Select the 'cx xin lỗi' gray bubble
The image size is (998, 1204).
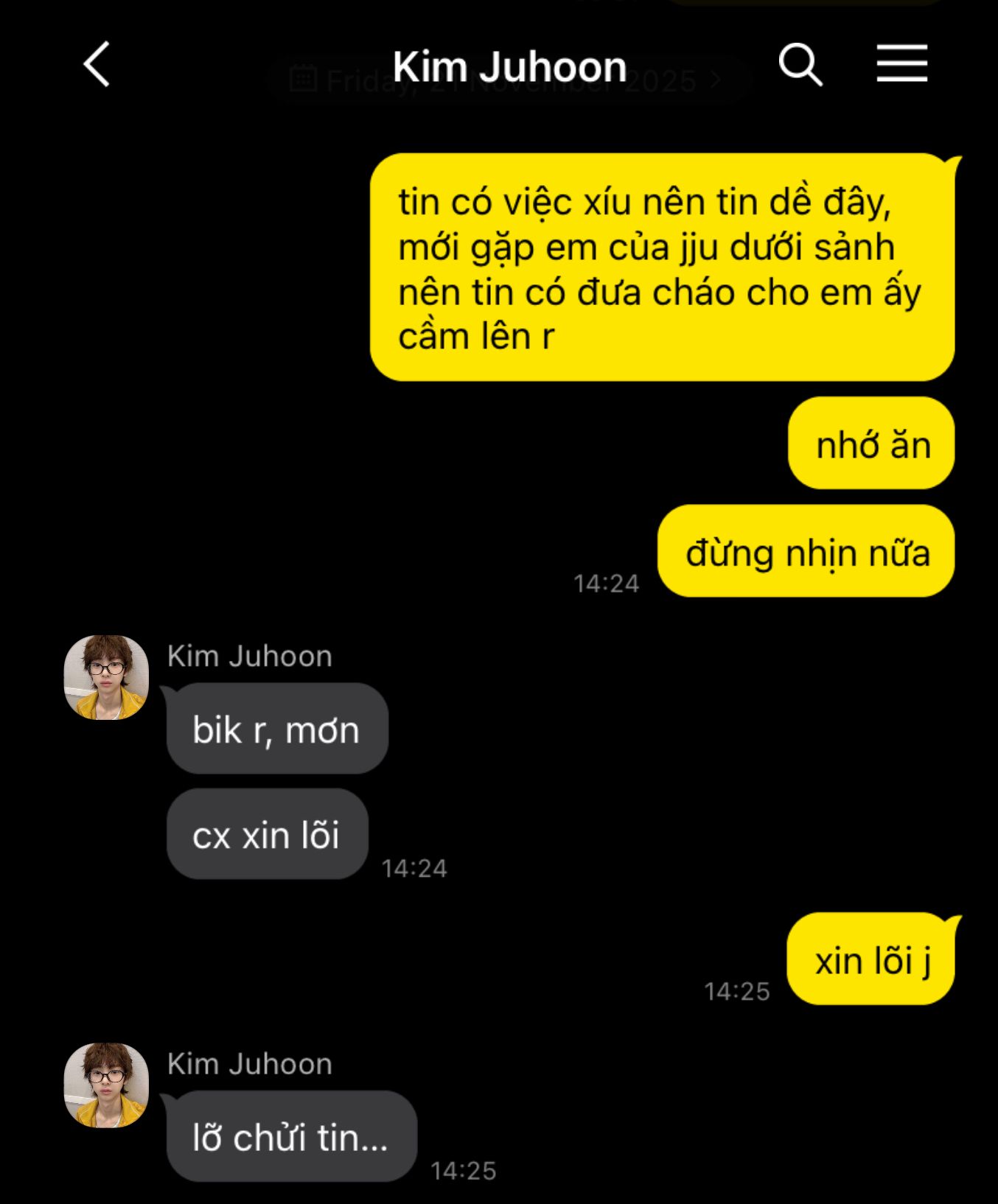(x=267, y=833)
